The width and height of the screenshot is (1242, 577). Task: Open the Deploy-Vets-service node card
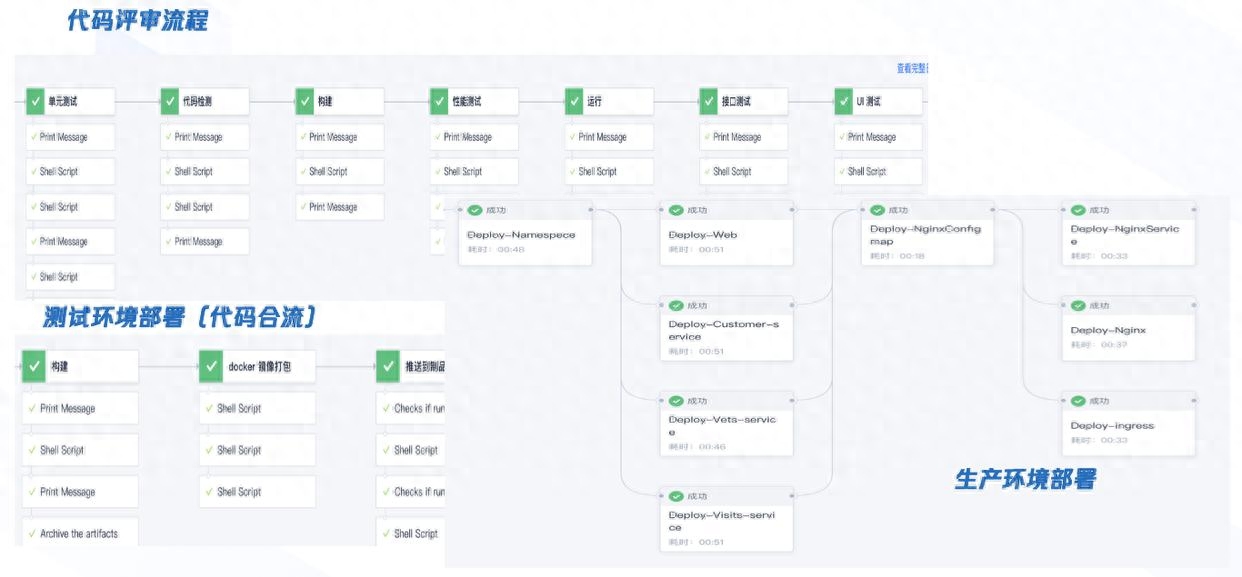point(727,424)
